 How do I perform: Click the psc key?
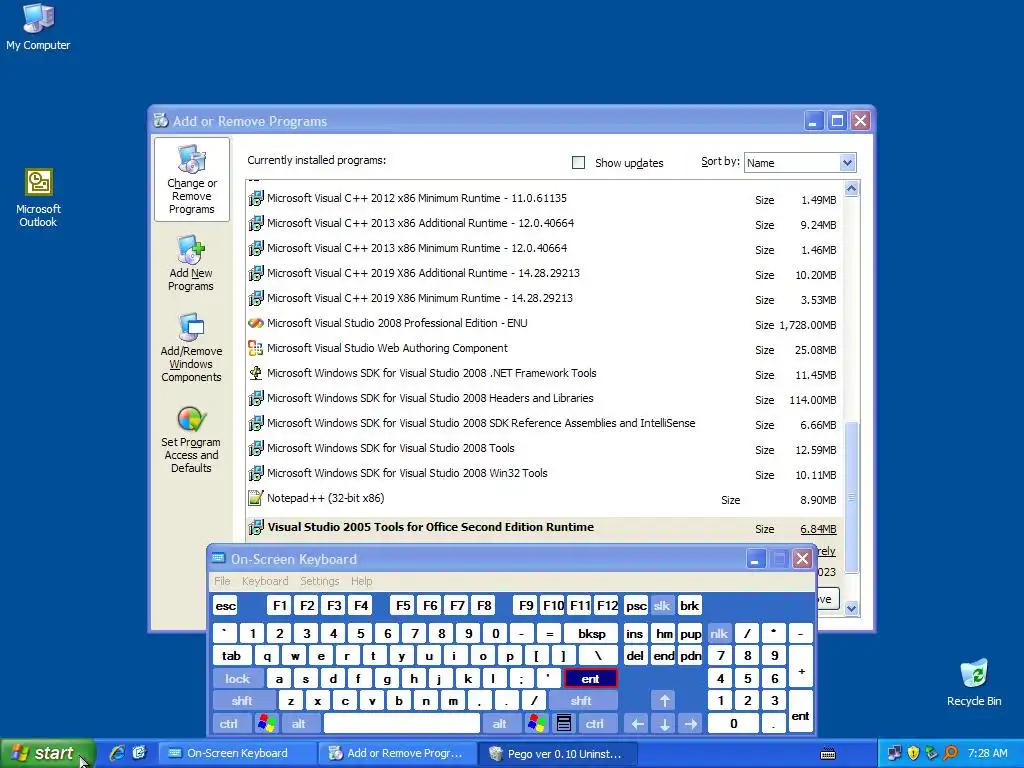pyautogui.click(x=636, y=605)
